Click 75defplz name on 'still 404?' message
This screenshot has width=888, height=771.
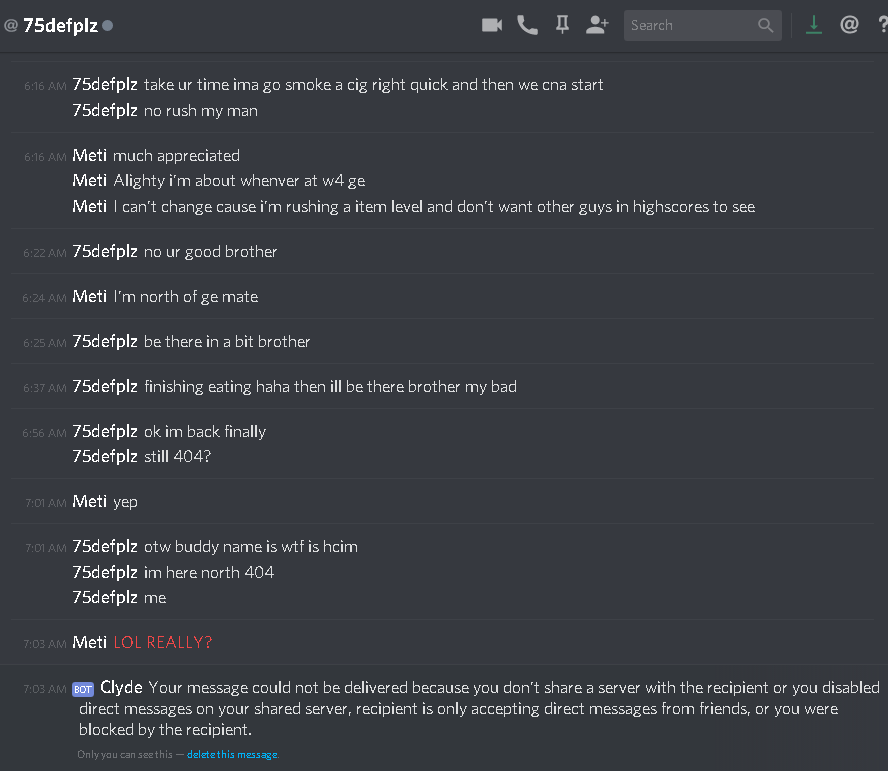click(105, 456)
